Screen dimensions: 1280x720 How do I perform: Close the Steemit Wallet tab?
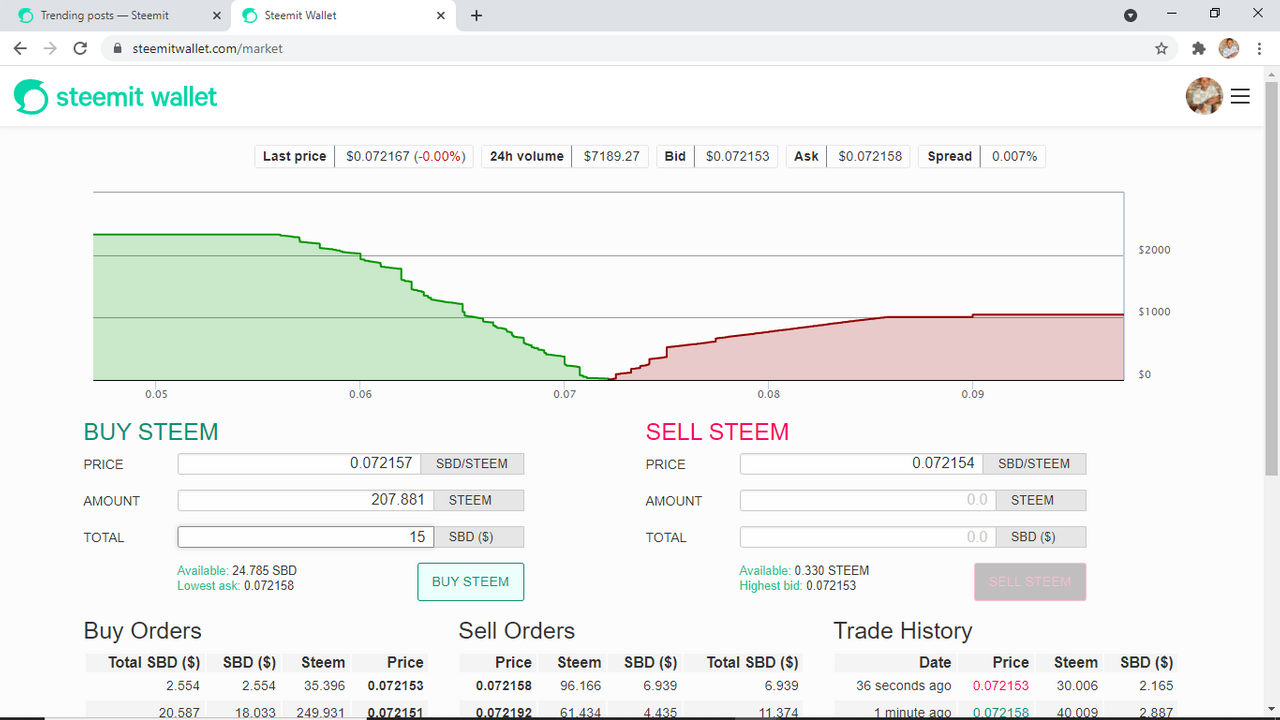tap(440, 16)
